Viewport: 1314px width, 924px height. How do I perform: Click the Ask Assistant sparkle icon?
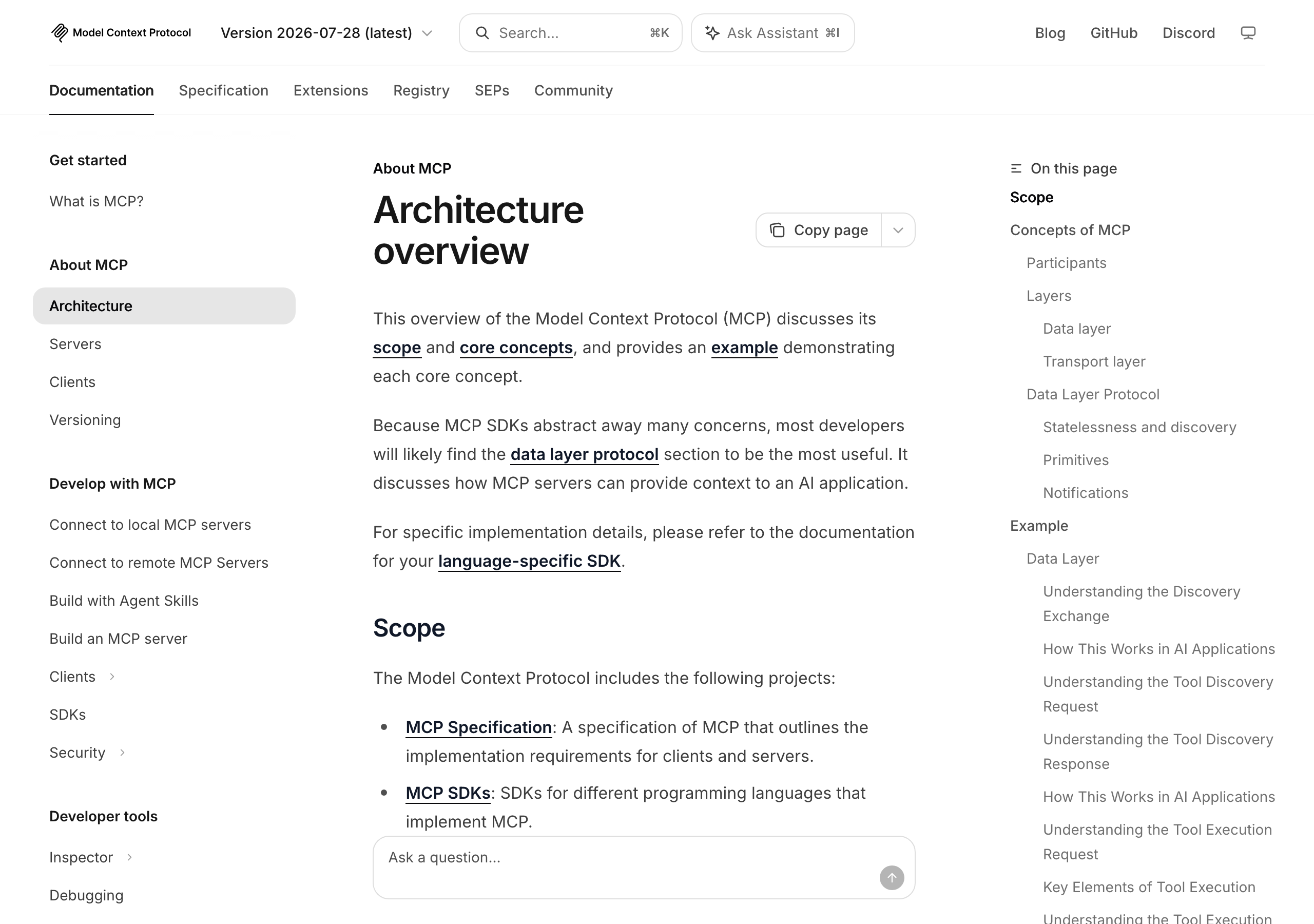712,33
